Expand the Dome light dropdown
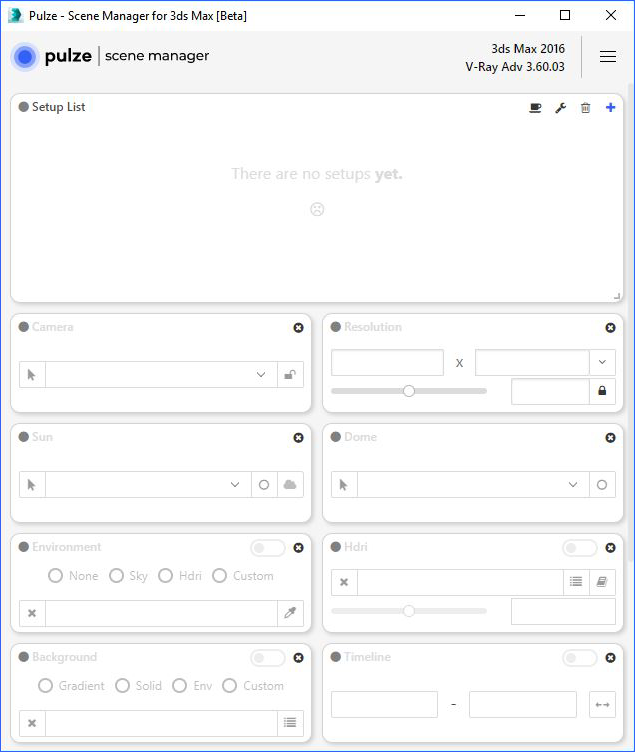 coord(573,485)
